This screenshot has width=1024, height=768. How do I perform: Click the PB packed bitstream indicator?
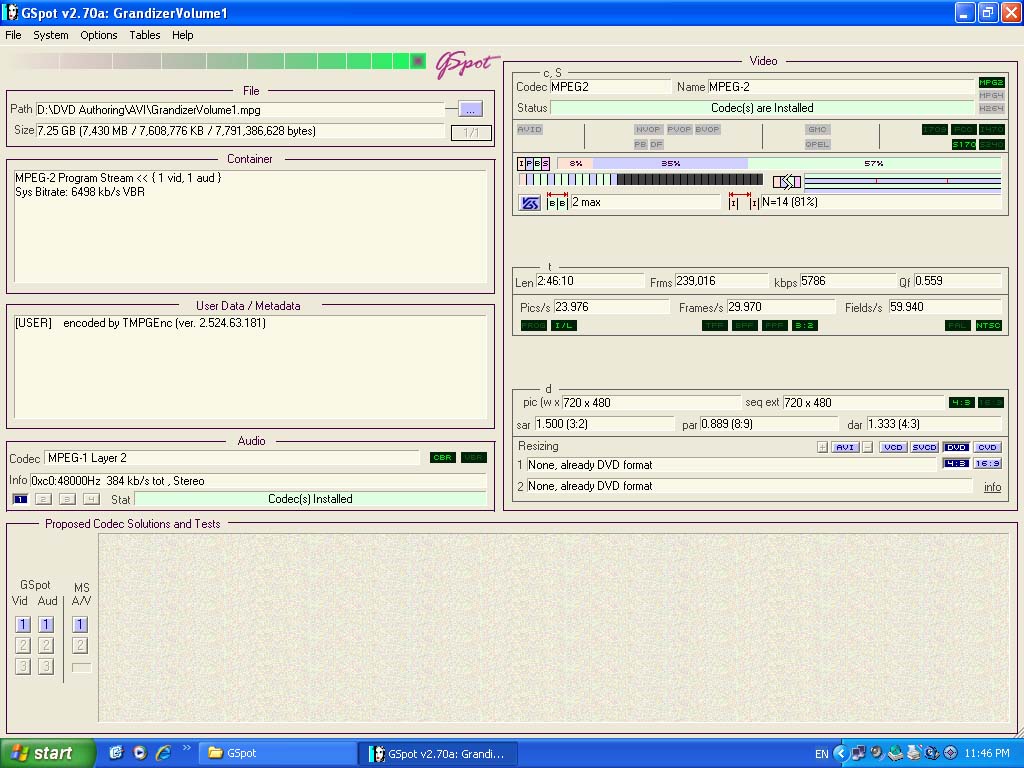pos(640,144)
